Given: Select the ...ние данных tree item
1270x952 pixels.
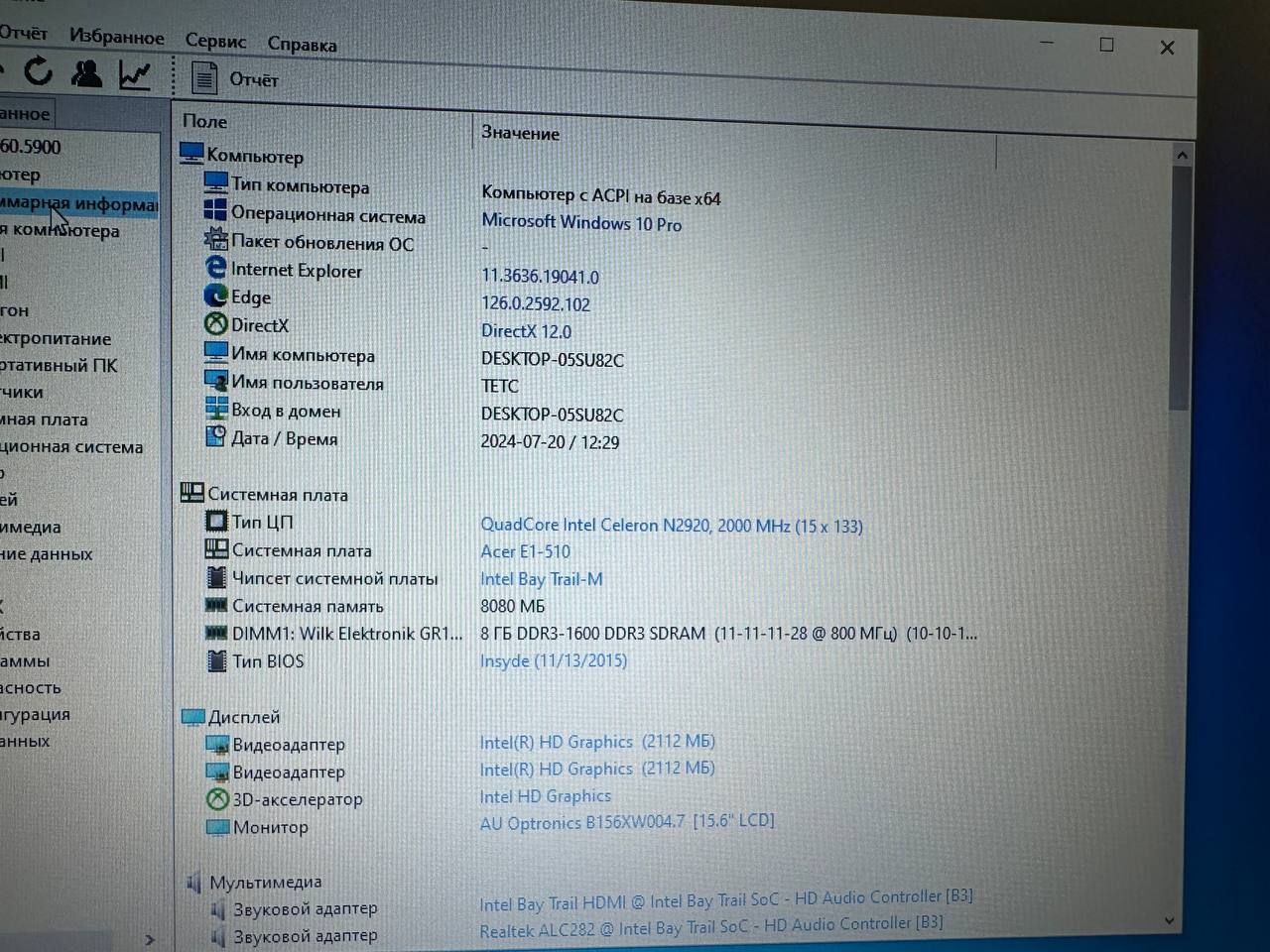Looking at the screenshot, I should coord(46,553).
